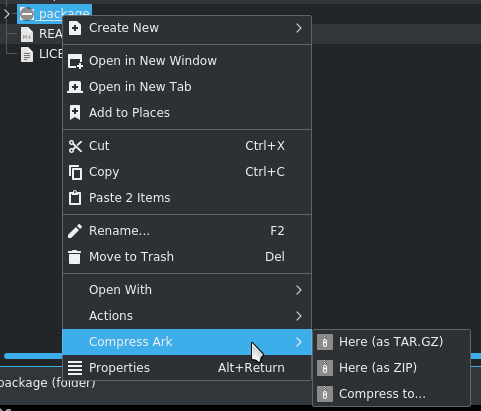Viewport: 481px width, 411px height.
Task: Click the scissors Cut icon
Action: [x=75, y=146]
